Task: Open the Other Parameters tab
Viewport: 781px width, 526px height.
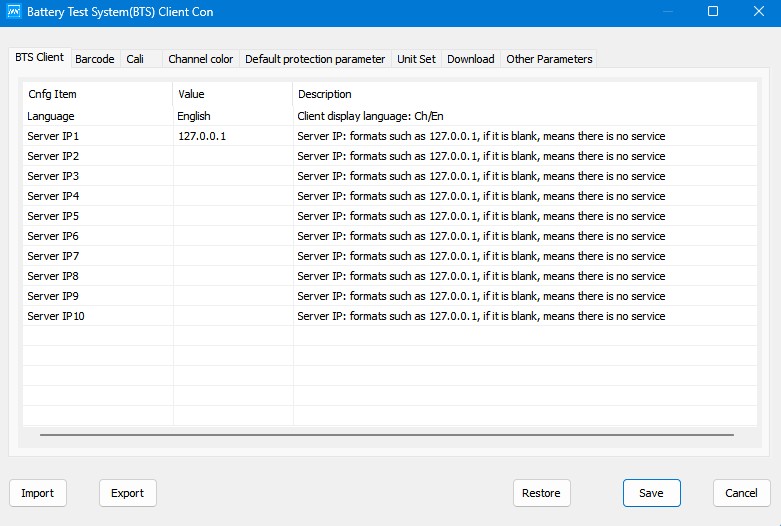Action: click(x=549, y=59)
